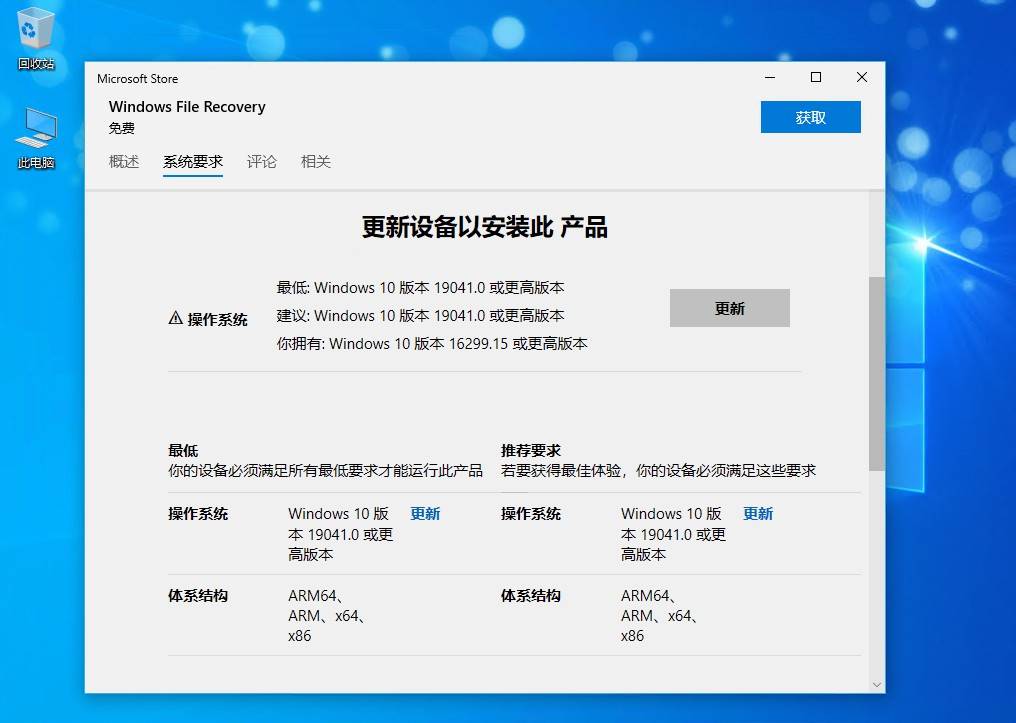Maximize the Microsoft Store window

(x=816, y=78)
